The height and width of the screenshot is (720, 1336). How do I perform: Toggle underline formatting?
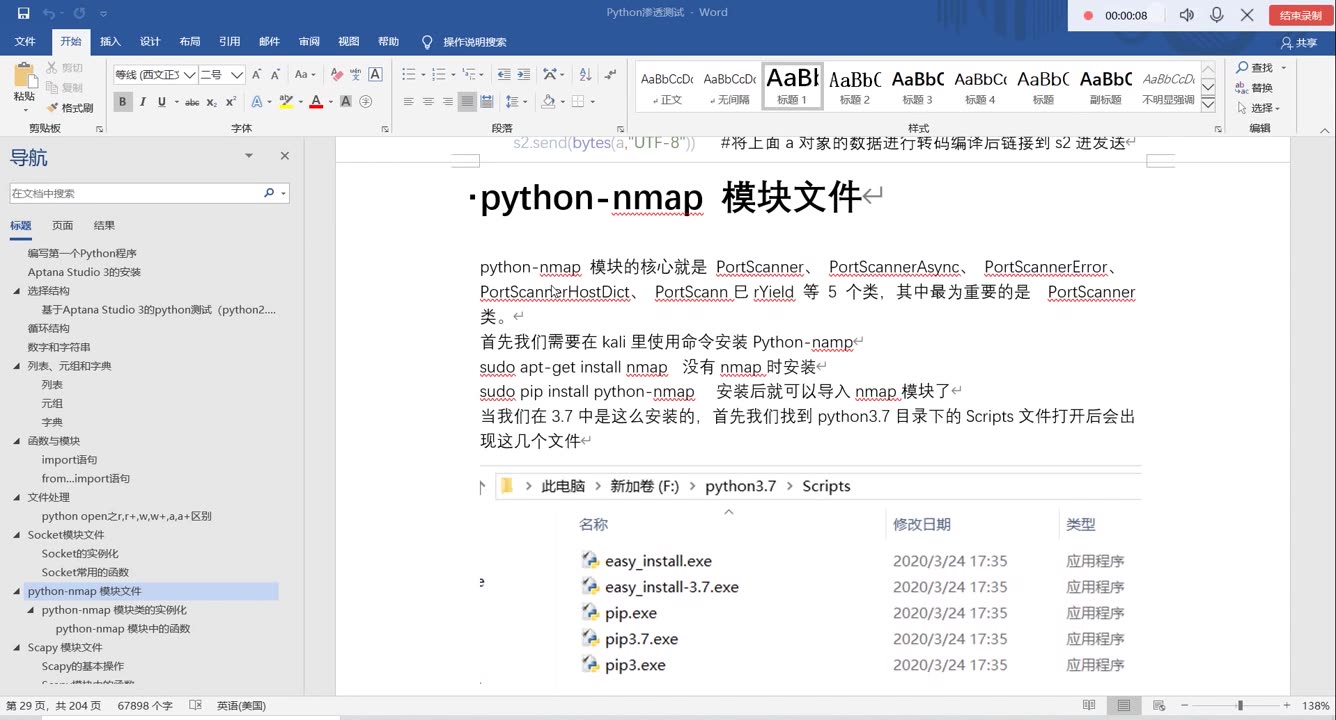(x=162, y=101)
